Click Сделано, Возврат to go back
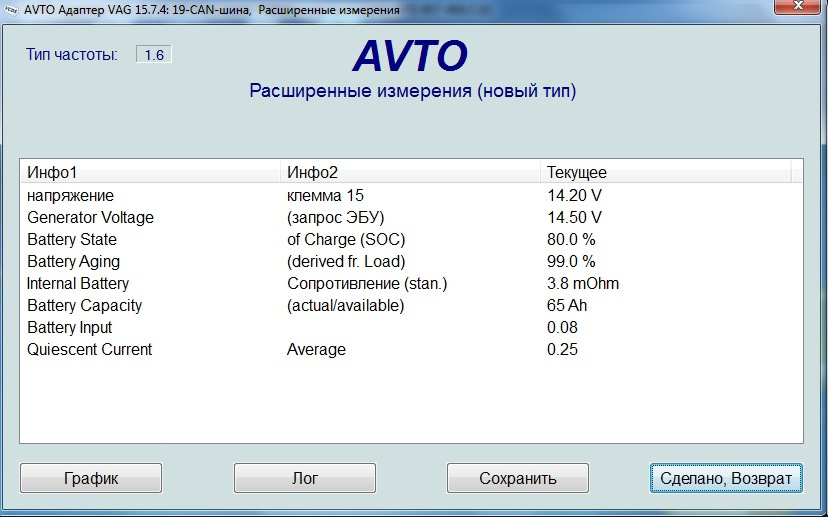Screen dimensions: 828x517 [726, 478]
